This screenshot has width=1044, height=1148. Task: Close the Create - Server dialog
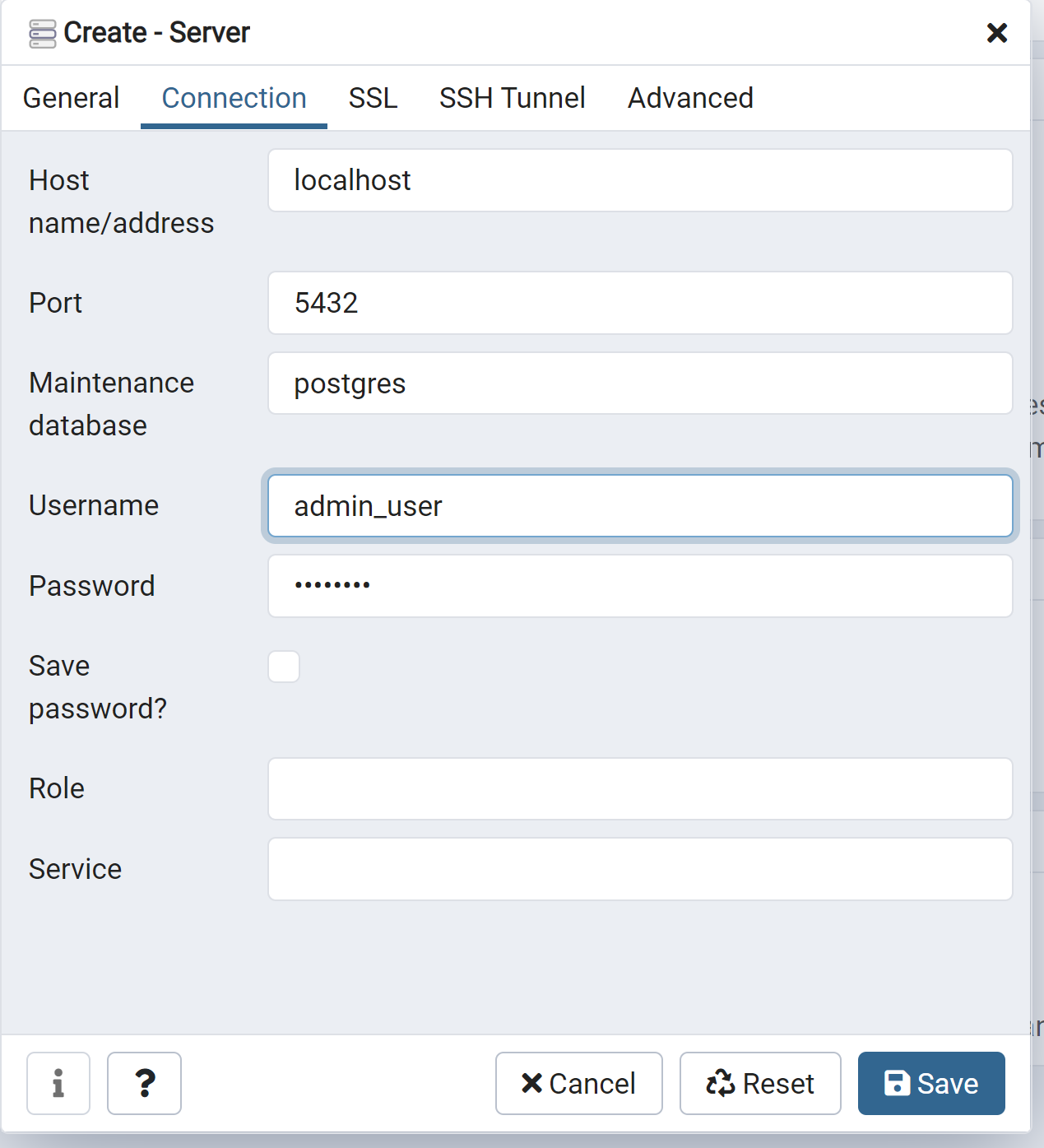click(x=996, y=33)
